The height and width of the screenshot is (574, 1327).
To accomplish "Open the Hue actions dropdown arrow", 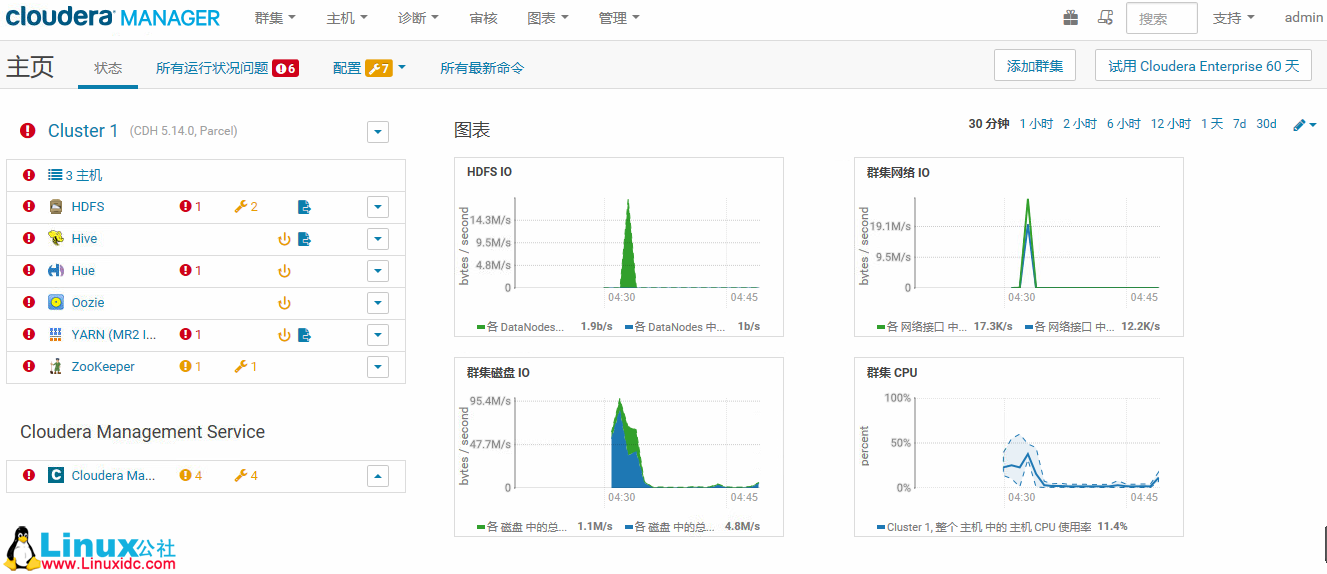I will (378, 271).
